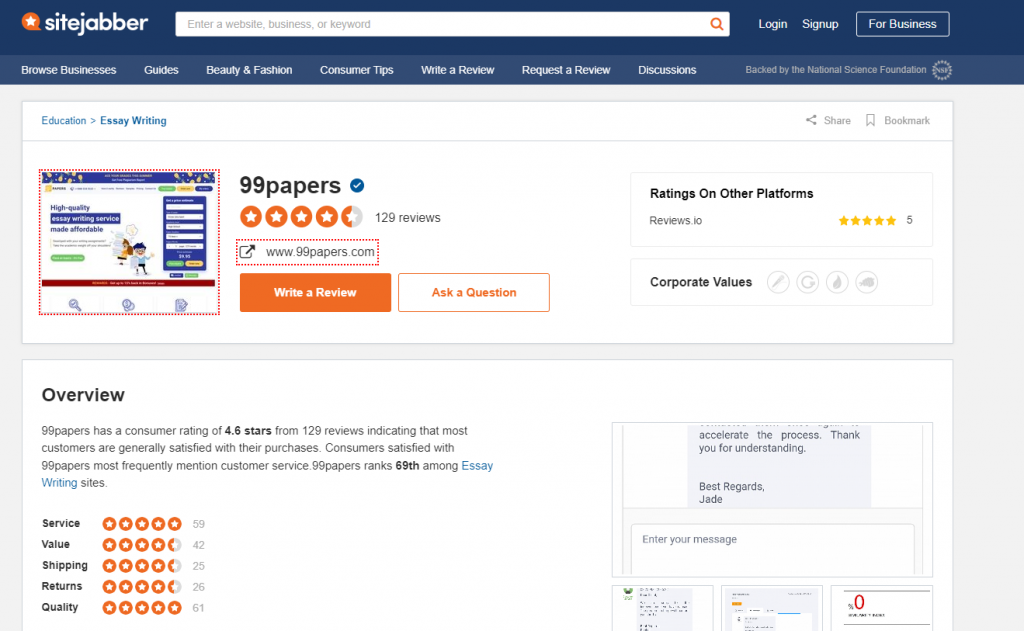
Task: Click the "129 reviews" count beside the stars
Action: point(408,218)
